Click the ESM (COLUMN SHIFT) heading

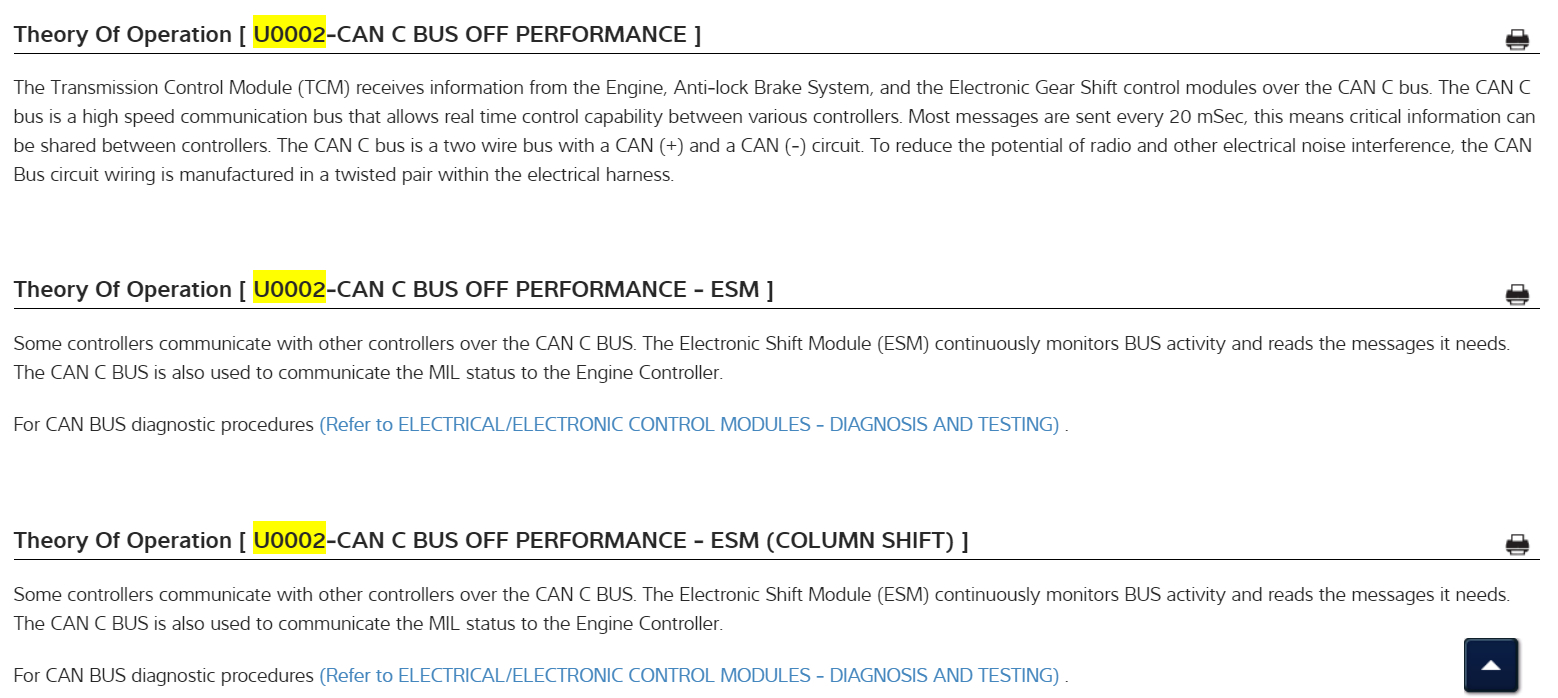[490, 541]
